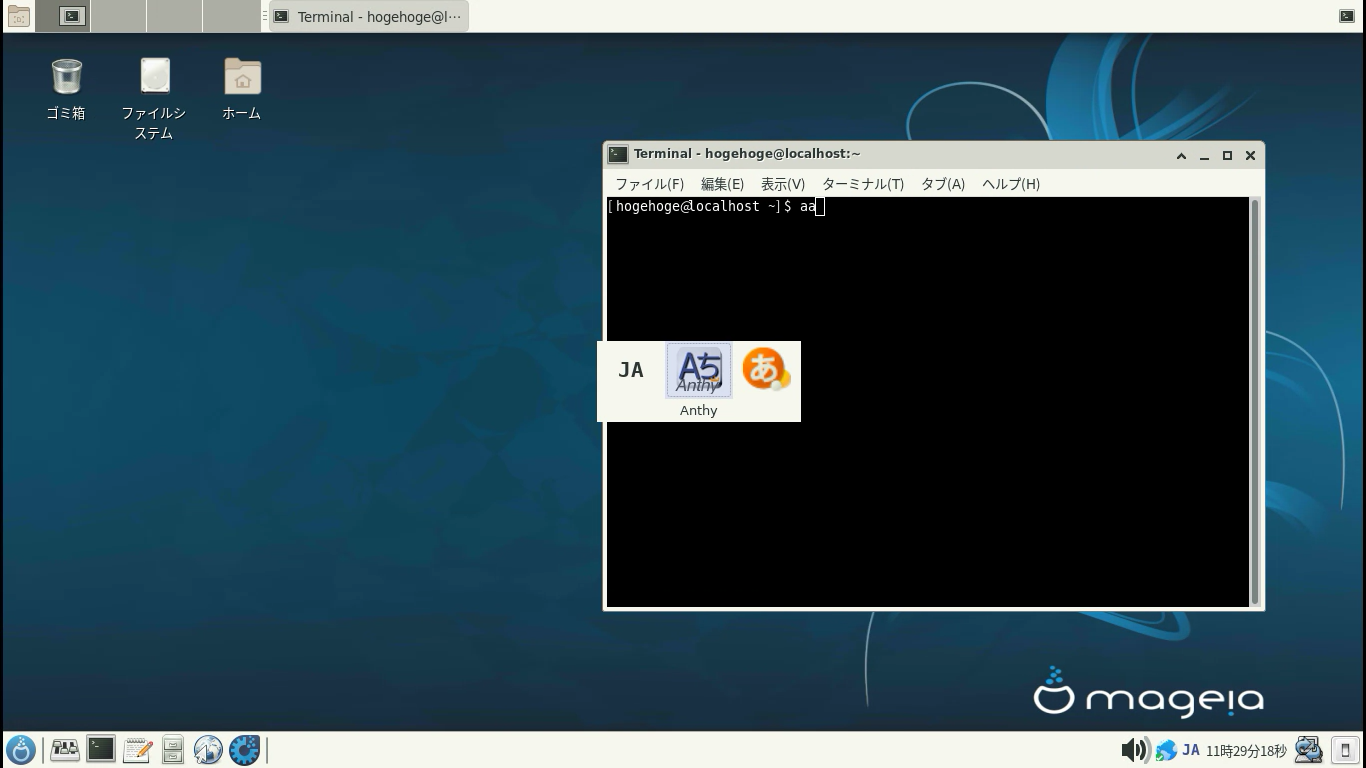Maximize the terminal window
The image size is (1366, 768).
pos(1227,155)
